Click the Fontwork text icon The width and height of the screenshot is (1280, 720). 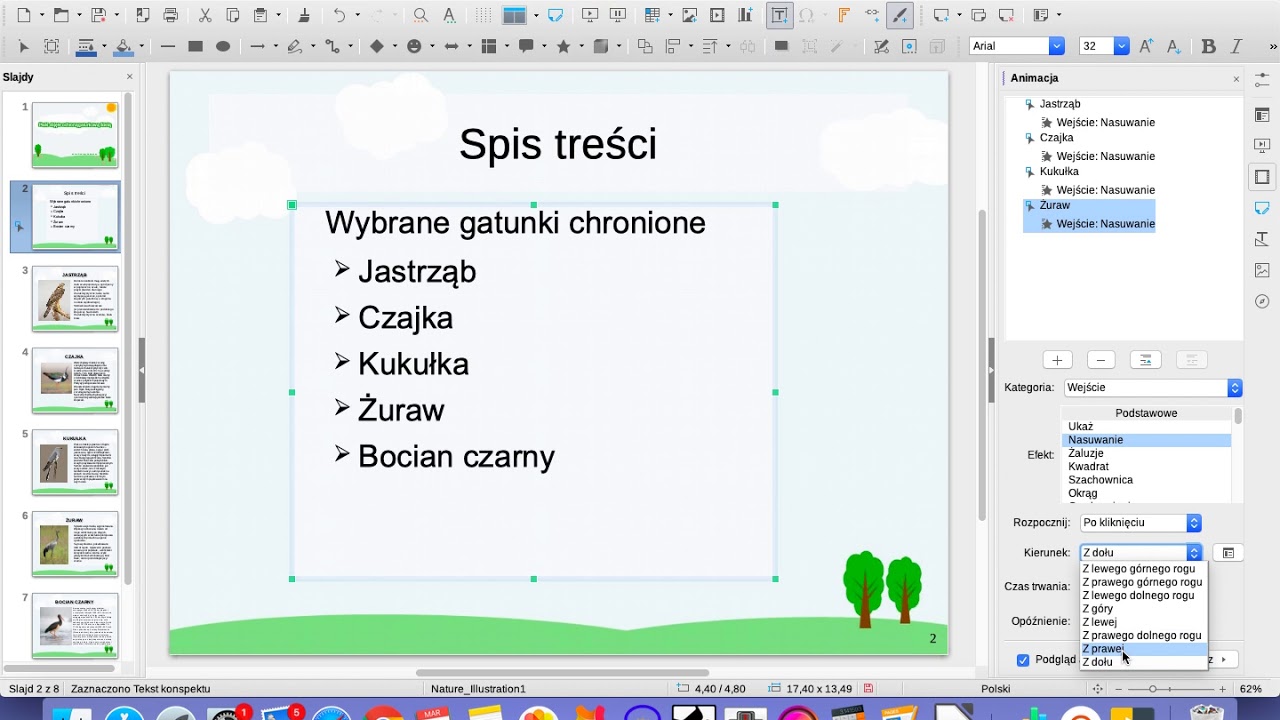coord(845,15)
